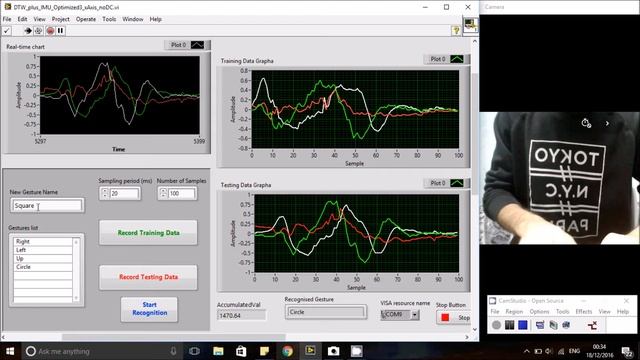The height and width of the screenshot is (360, 640).
Task: Open the VISA resource name dropdown
Action: pyautogui.click(x=415, y=314)
